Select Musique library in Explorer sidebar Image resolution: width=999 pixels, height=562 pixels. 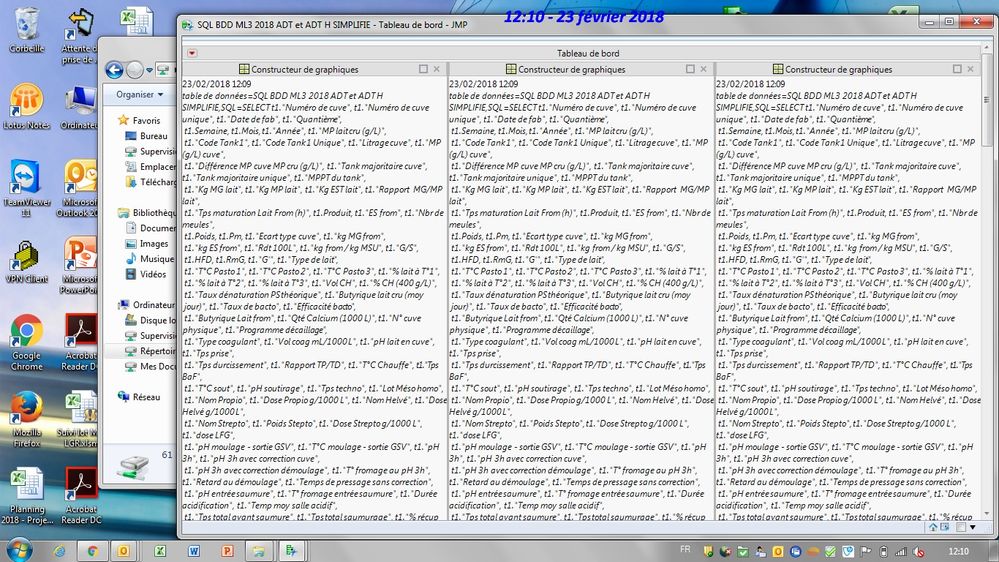point(149,259)
